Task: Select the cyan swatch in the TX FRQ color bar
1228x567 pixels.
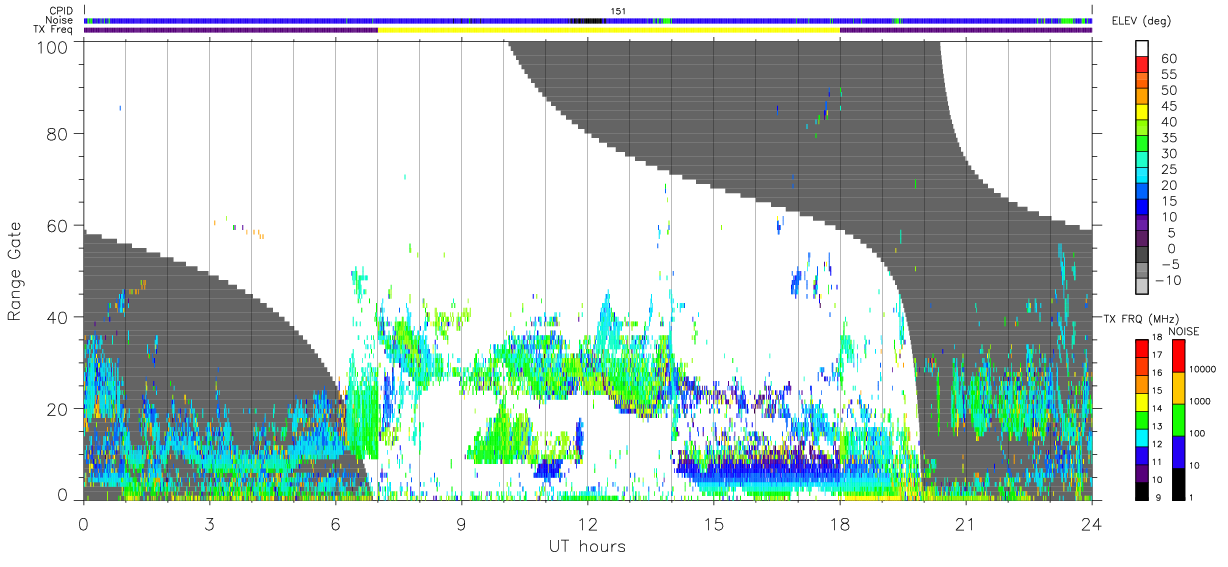Action: pos(1141,438)
